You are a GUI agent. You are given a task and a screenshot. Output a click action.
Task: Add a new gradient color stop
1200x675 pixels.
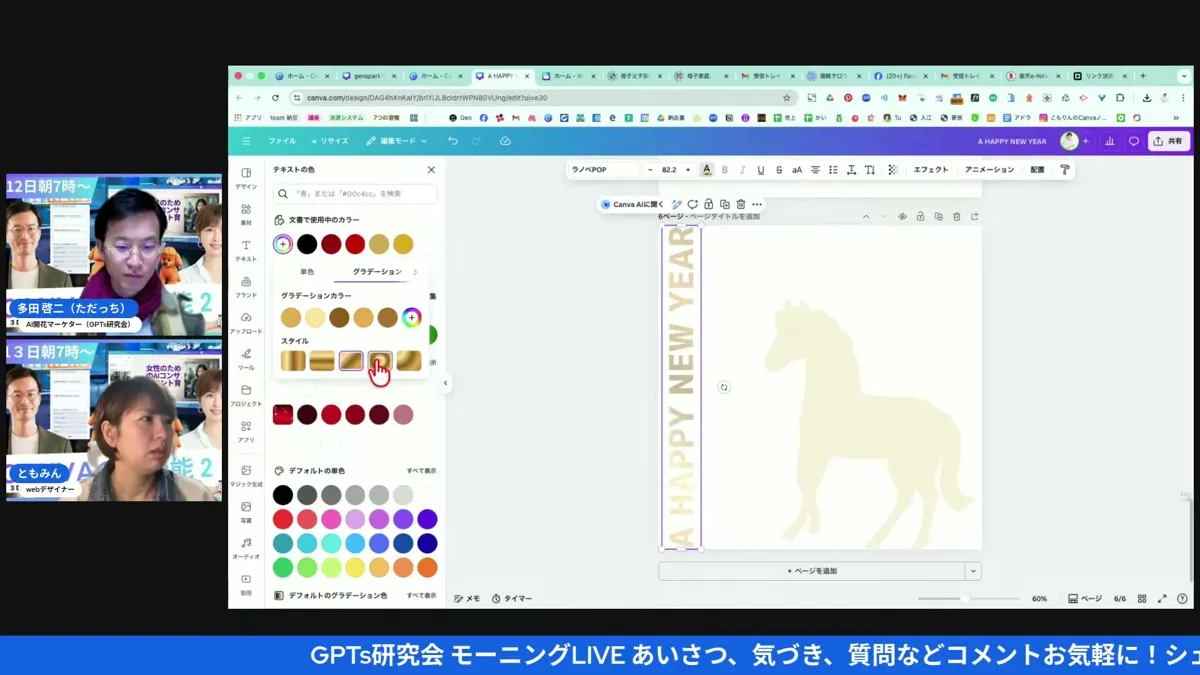point(411,318)
